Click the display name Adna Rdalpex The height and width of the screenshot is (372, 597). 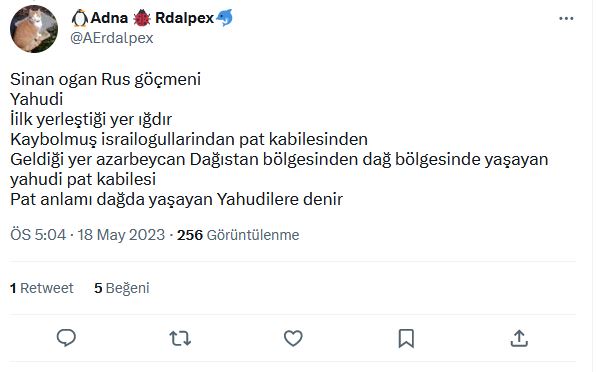tap(152, 18)
